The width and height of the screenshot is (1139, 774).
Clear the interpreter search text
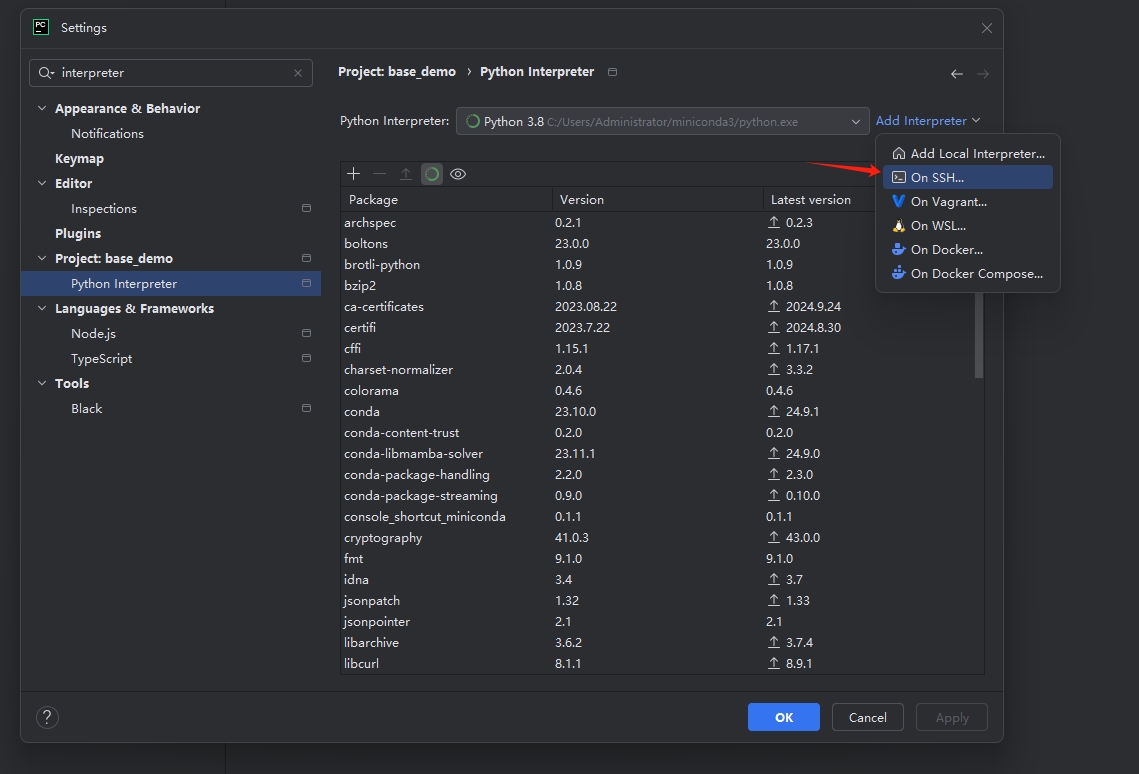(x=298, y=73)
